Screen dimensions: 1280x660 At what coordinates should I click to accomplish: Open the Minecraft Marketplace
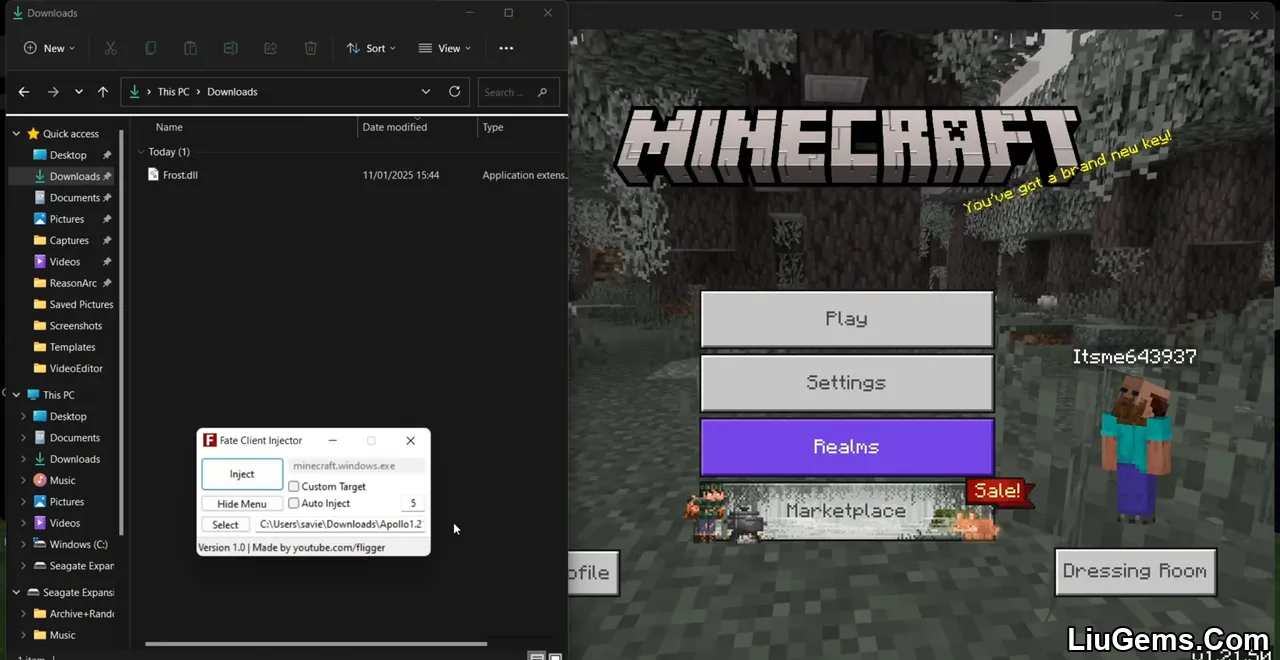click(x=847, y=511)
